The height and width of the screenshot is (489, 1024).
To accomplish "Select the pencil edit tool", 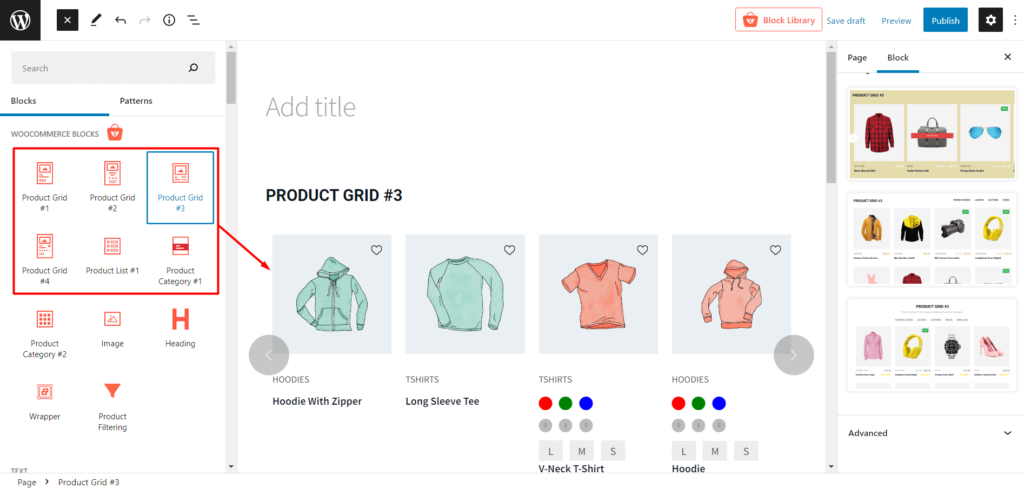I will [x=96, y=20].
